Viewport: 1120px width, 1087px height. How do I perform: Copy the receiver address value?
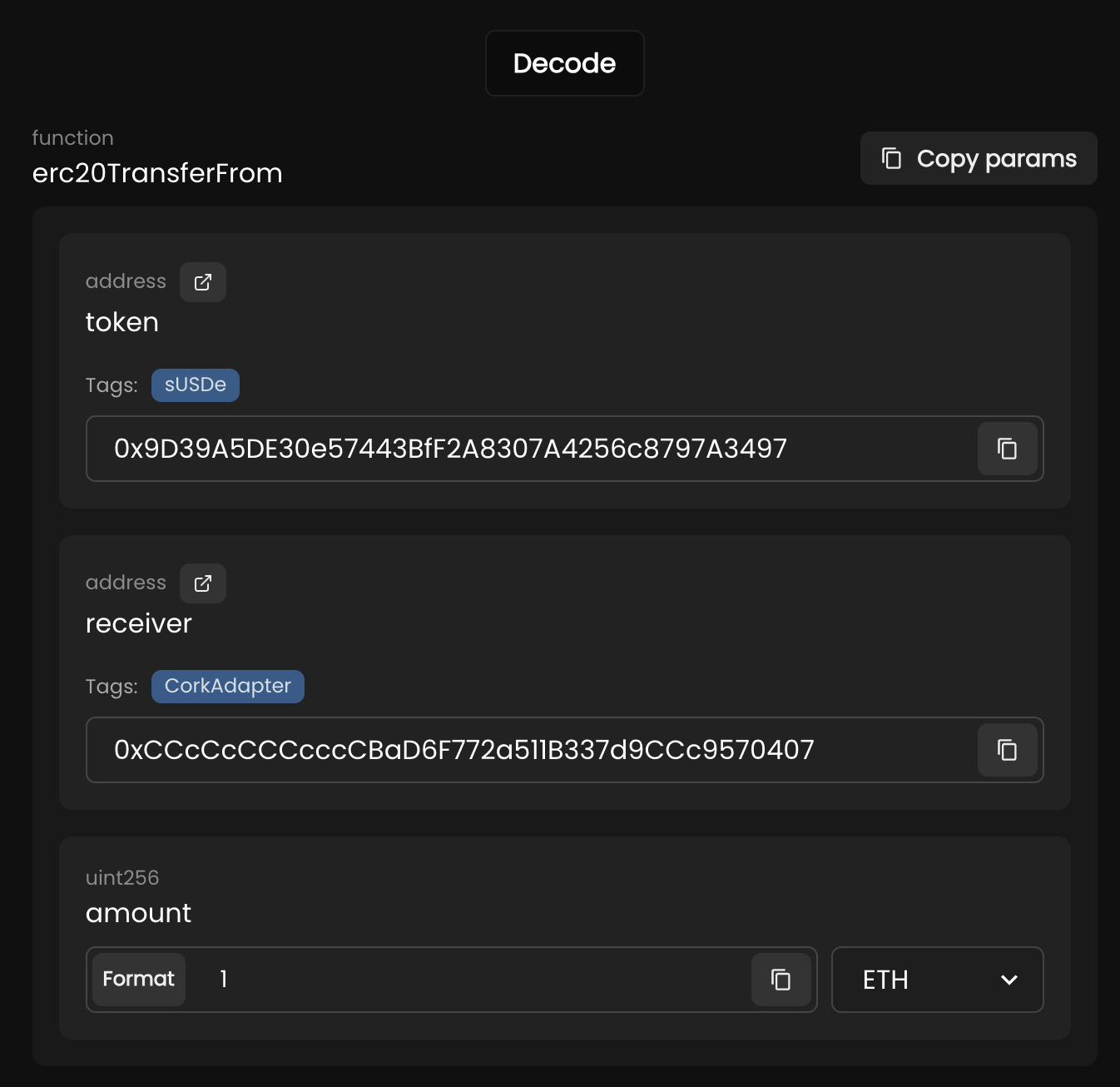click(1007, 750)
